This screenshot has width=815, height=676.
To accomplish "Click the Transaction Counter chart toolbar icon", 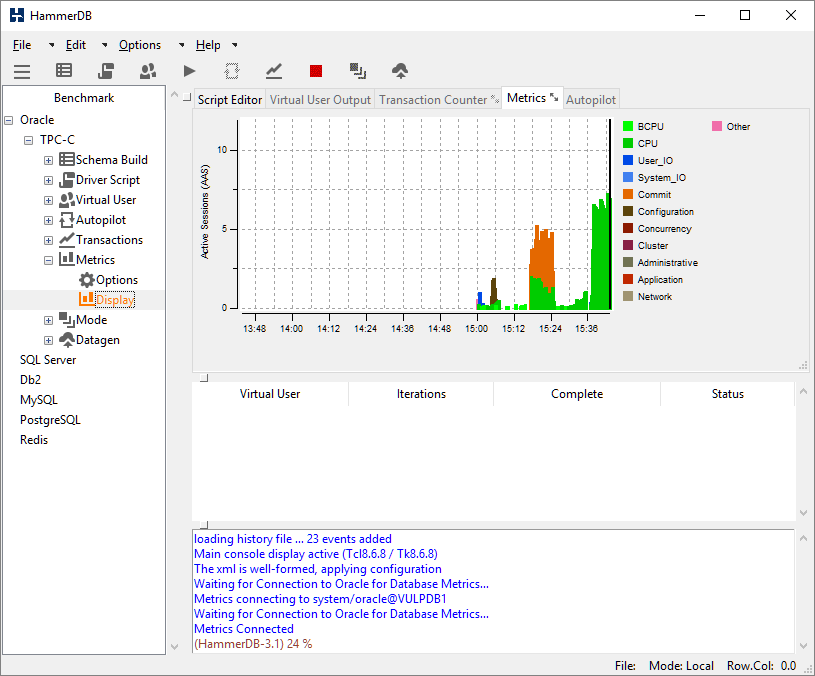I will tap(274, 71).
